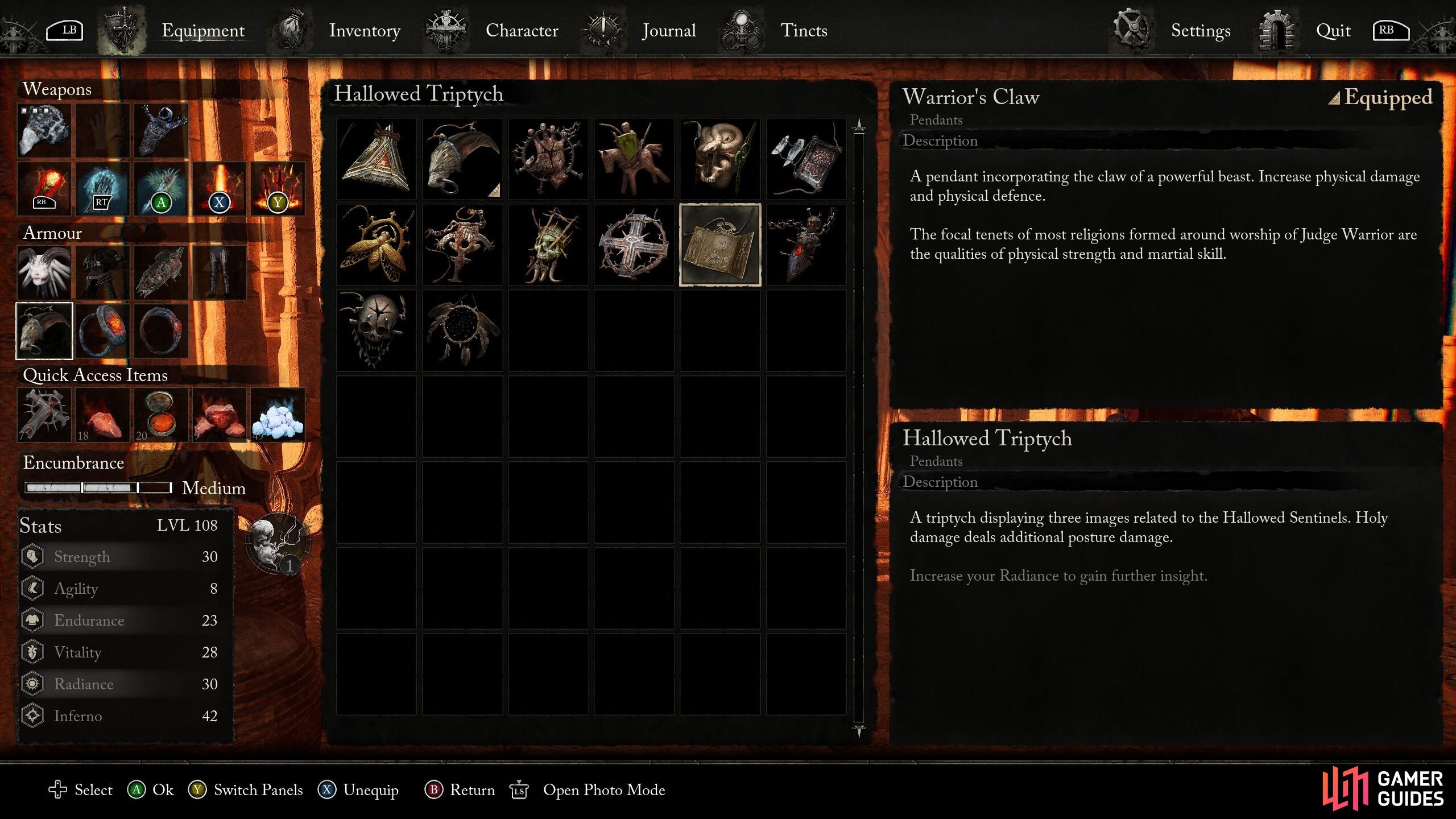Click the umbral lamp icon beside Stats

click(x=278, y=543)
